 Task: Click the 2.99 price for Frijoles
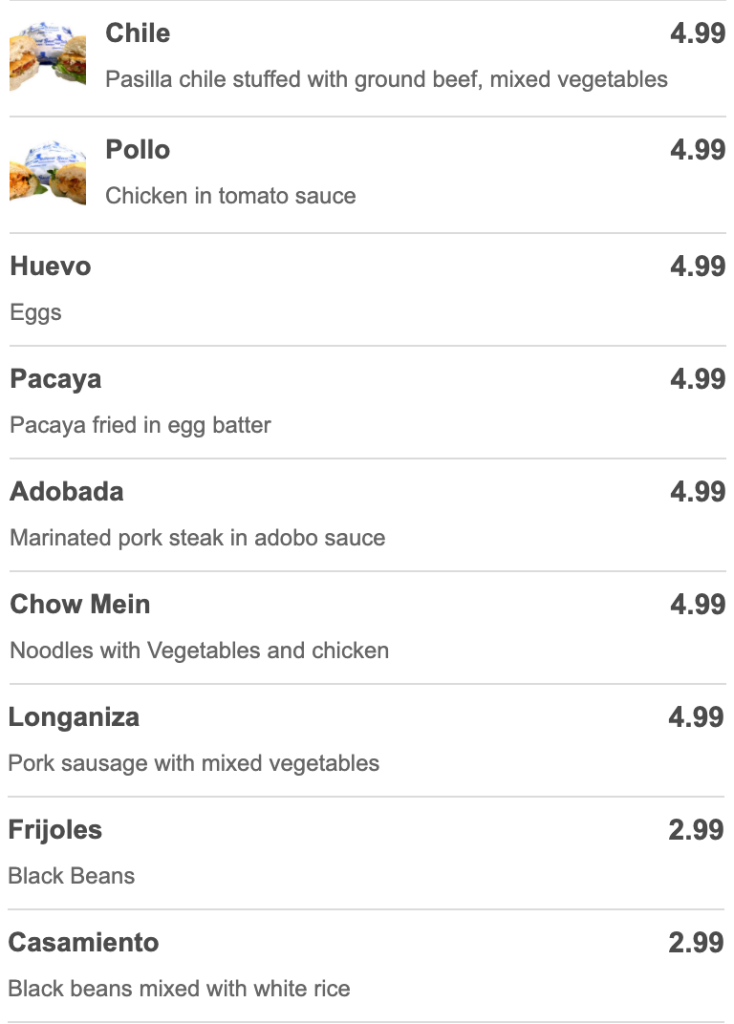click(696, 830)
